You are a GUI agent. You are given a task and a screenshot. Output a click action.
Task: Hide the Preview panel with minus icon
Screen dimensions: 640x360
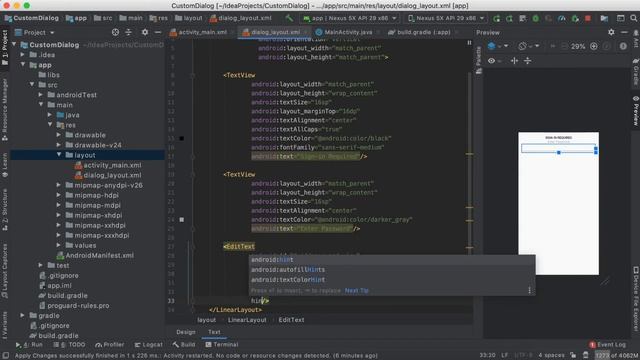click(624, 32)
